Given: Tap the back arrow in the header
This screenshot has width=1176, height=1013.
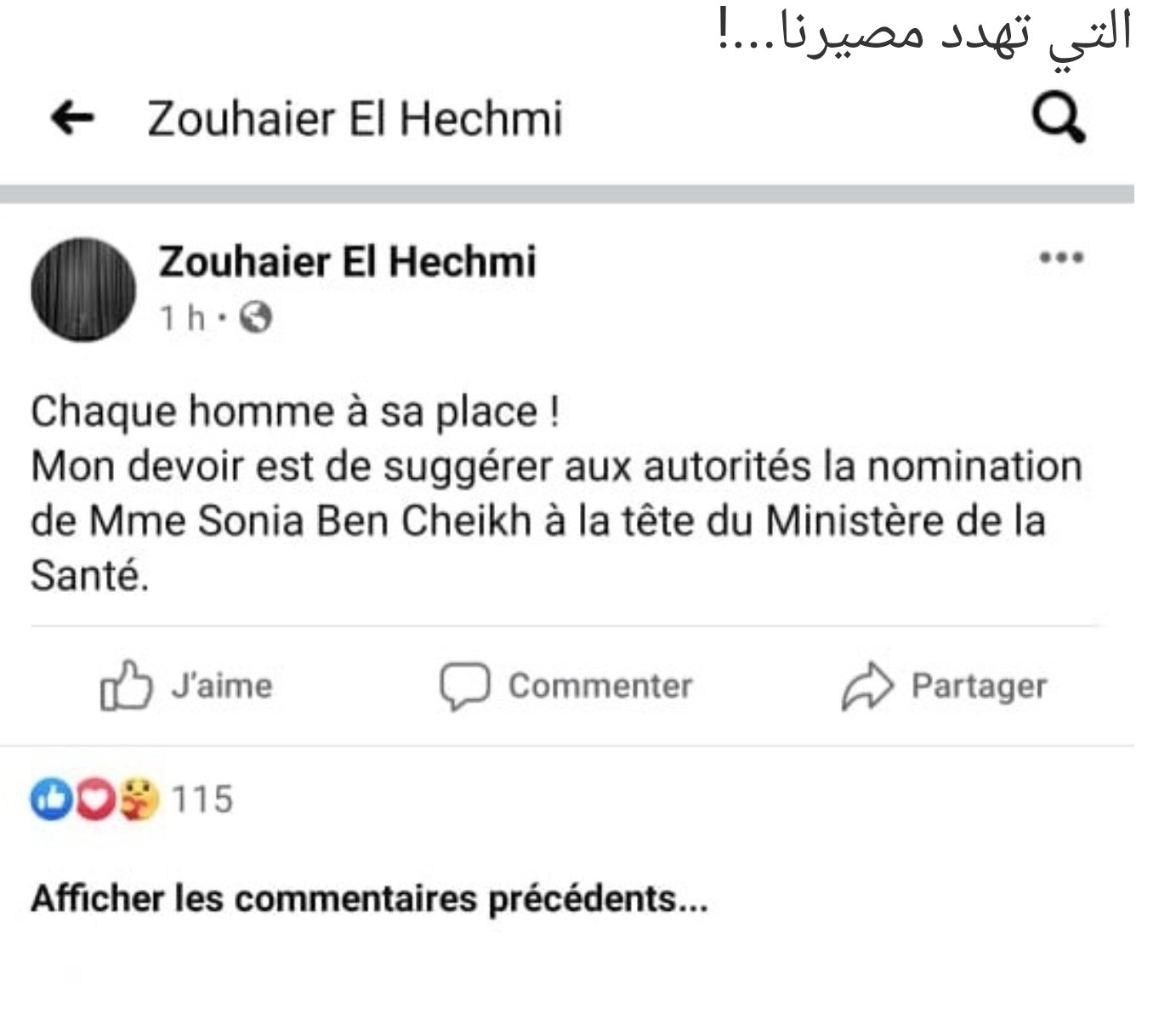Looking at the screenshot, I should (73, 118).
